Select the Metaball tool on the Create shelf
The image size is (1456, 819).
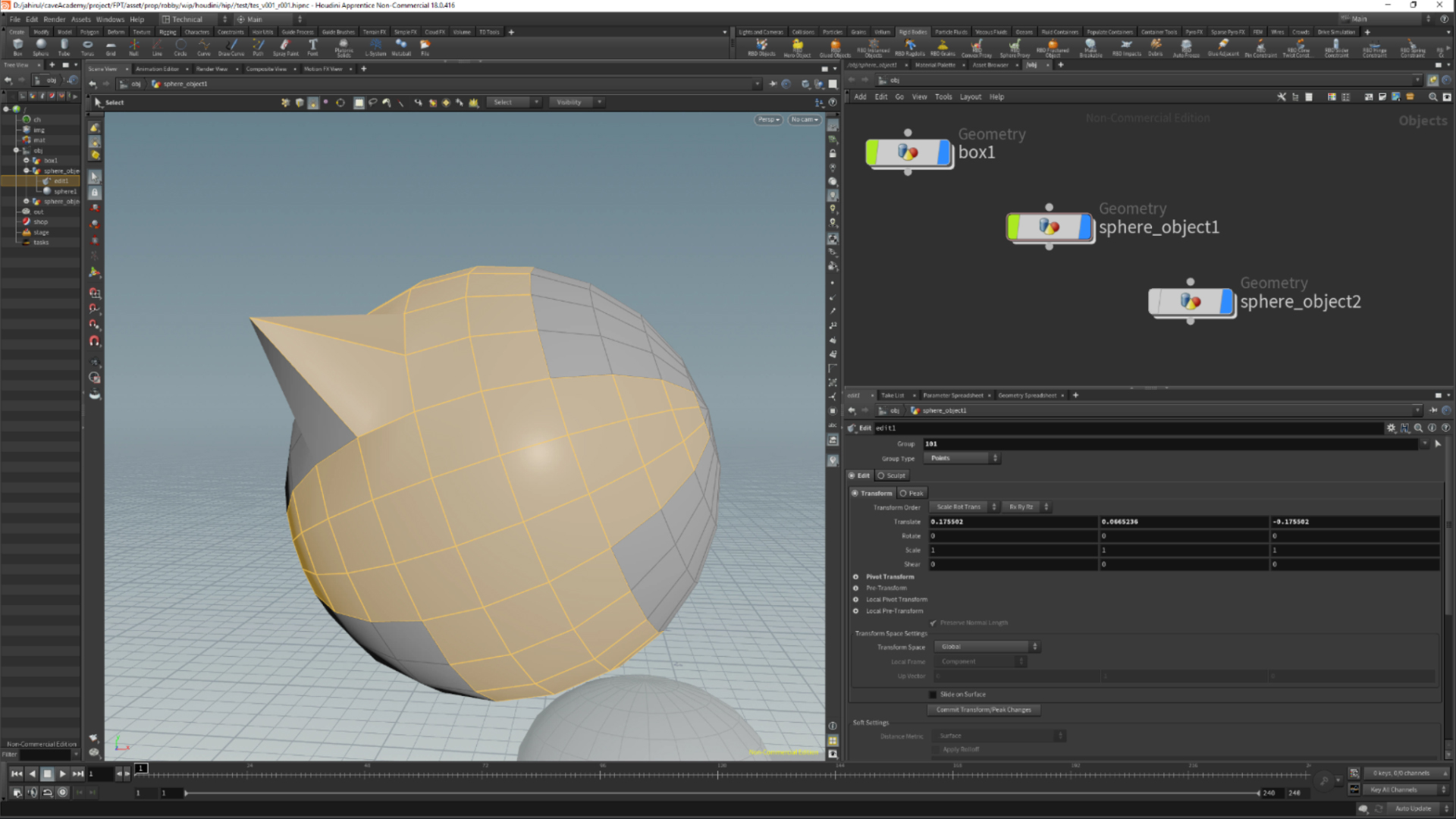click(x=401, y=48)
